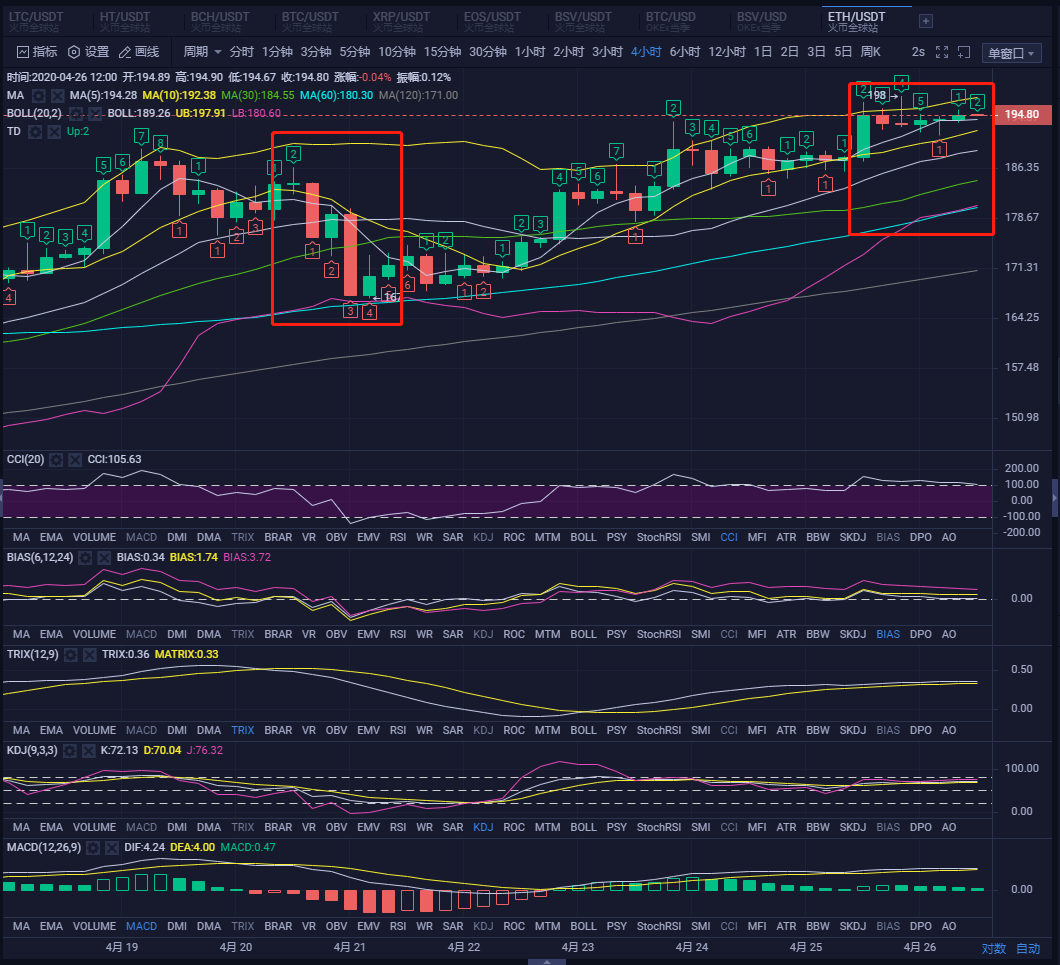Click the add-window icon beside fullscreen
Image resolution: width=1060 pixels, height=965 pixels.
[x=964, y=52]
